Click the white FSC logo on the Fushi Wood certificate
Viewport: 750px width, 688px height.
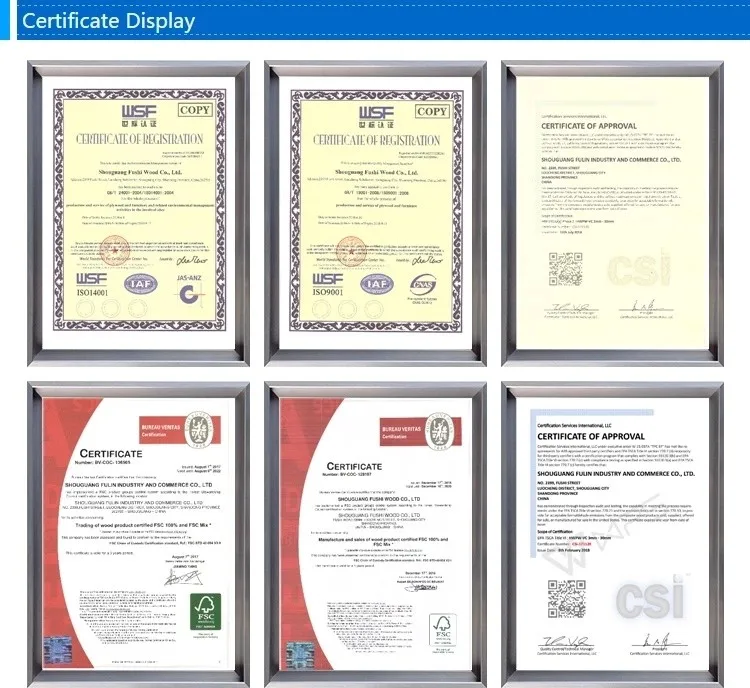click(x=442, y=630)
